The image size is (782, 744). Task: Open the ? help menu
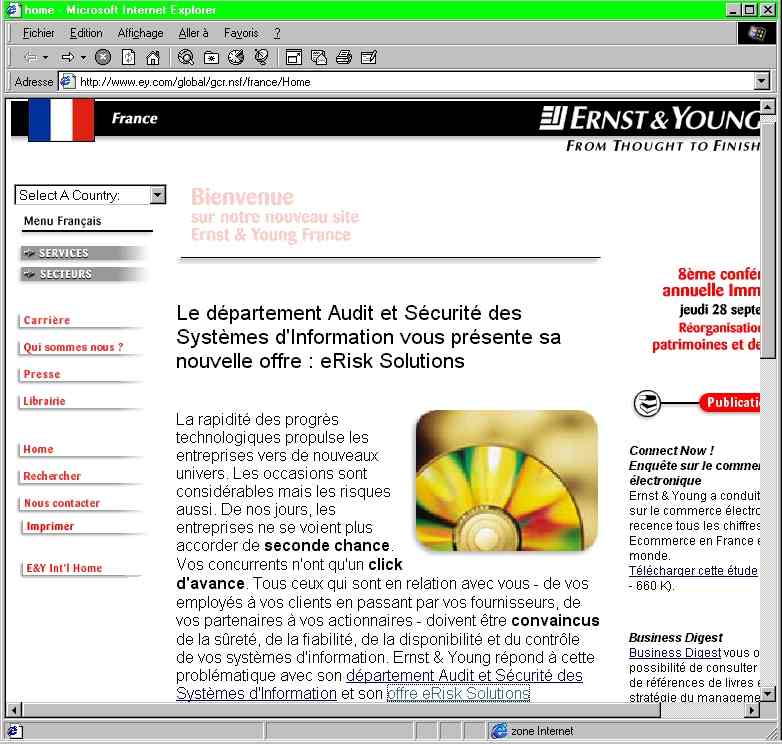277,33
